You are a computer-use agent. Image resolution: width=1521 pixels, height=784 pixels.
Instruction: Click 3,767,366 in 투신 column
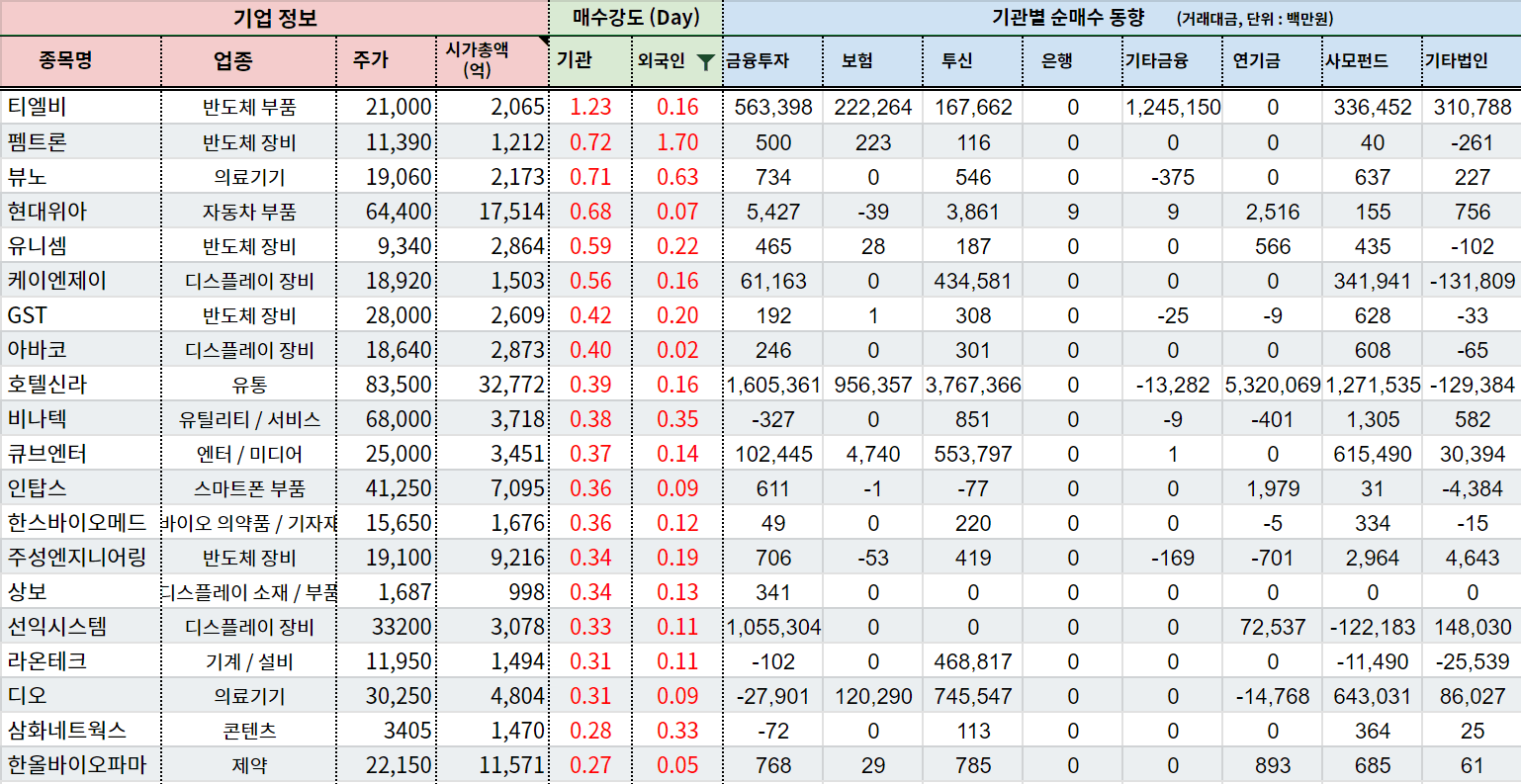973,385
